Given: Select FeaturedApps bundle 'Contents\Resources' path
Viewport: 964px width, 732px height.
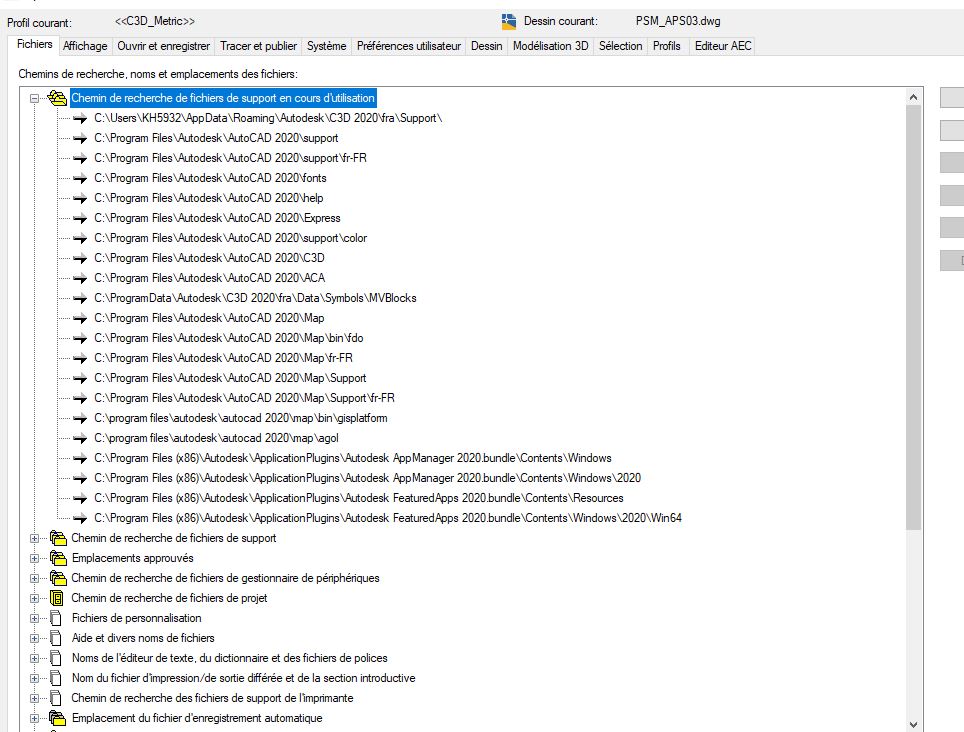Looking at the screenshot, I should 358,498.
